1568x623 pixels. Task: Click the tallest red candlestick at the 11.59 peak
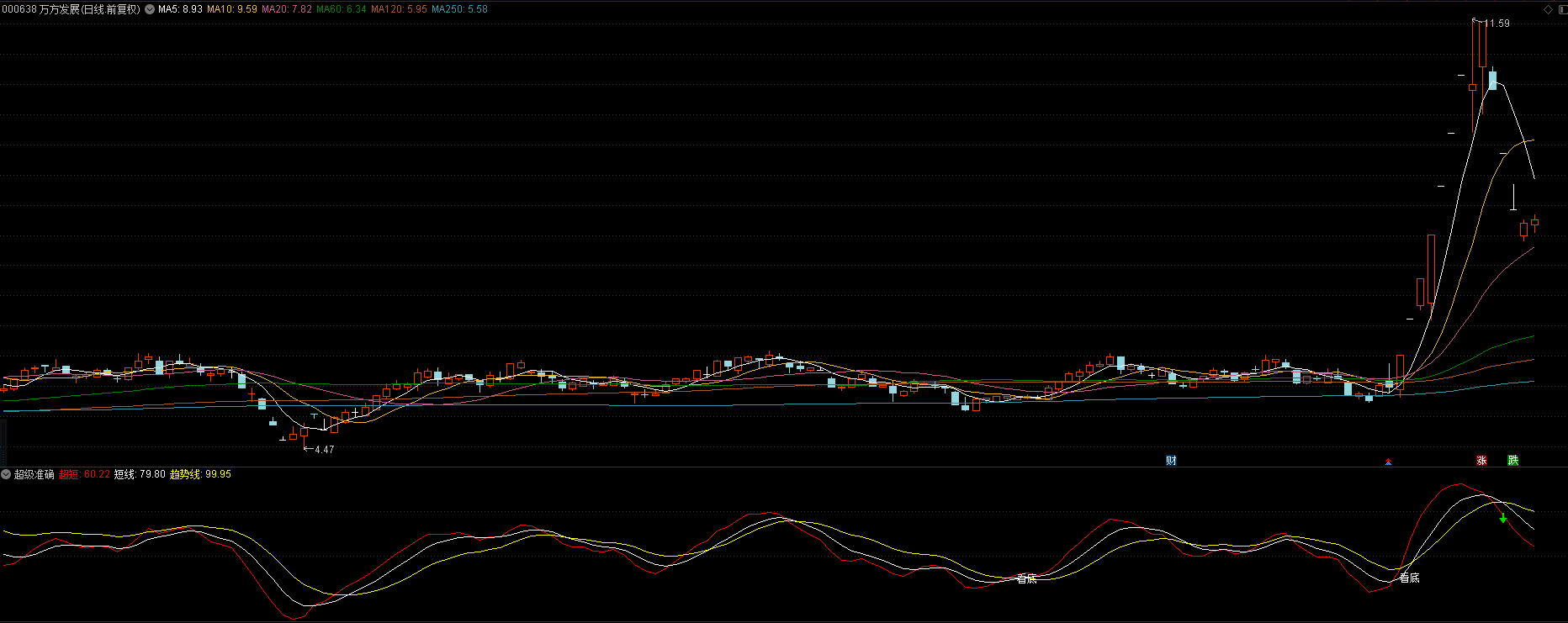(x=1481, y=42)
